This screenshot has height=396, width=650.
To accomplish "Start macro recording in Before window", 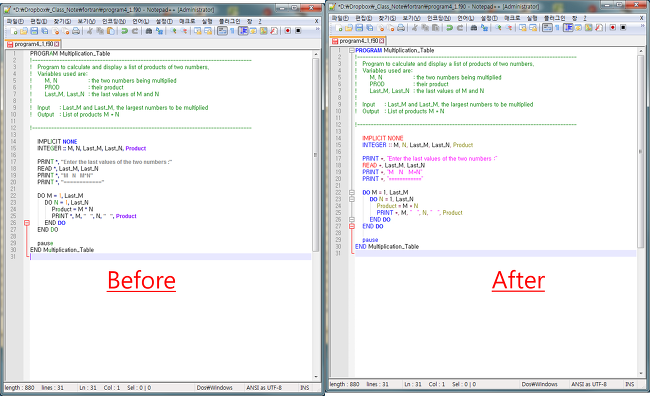I will pyautogui.click(x=287, y=31).
